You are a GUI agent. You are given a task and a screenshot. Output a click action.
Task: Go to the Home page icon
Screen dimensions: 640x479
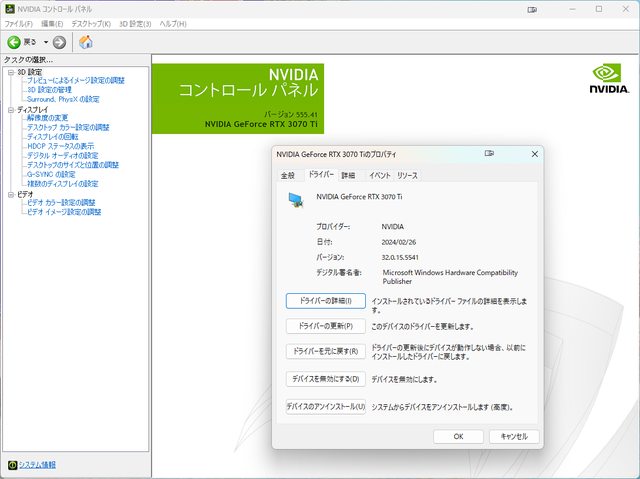(x=86, y=42)
